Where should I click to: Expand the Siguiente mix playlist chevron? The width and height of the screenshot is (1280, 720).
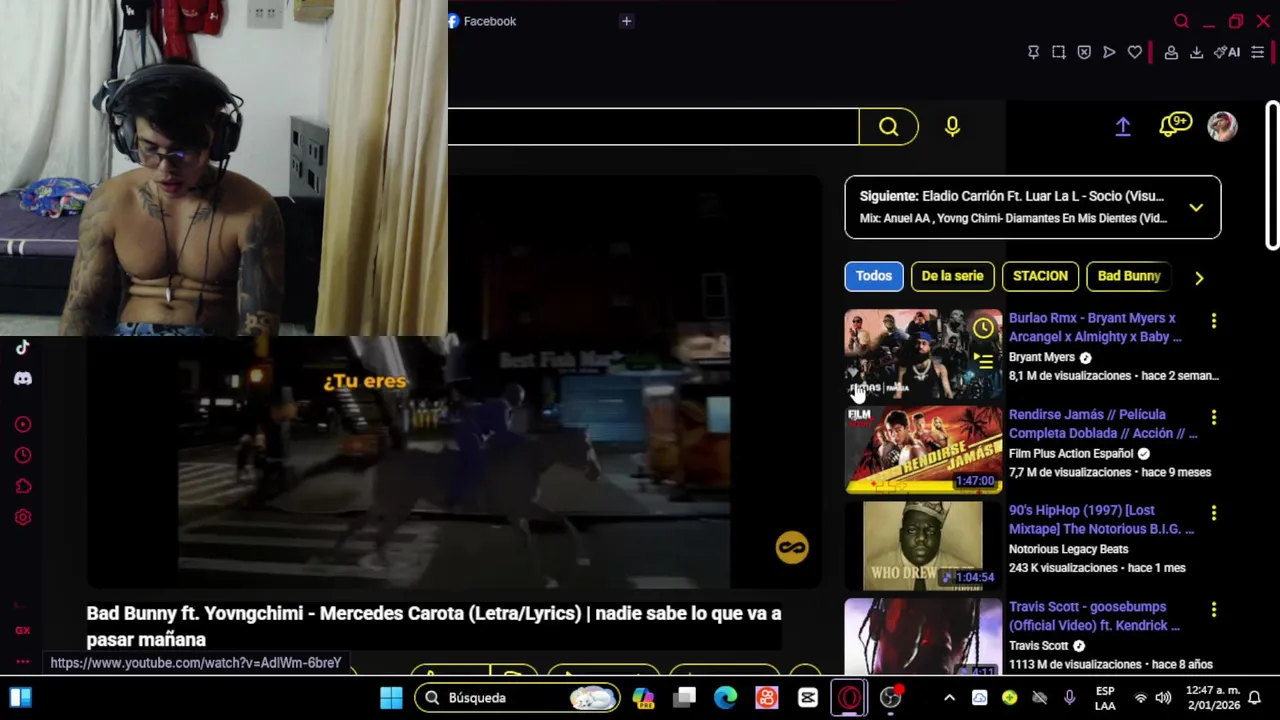(x=1196, y=207)
